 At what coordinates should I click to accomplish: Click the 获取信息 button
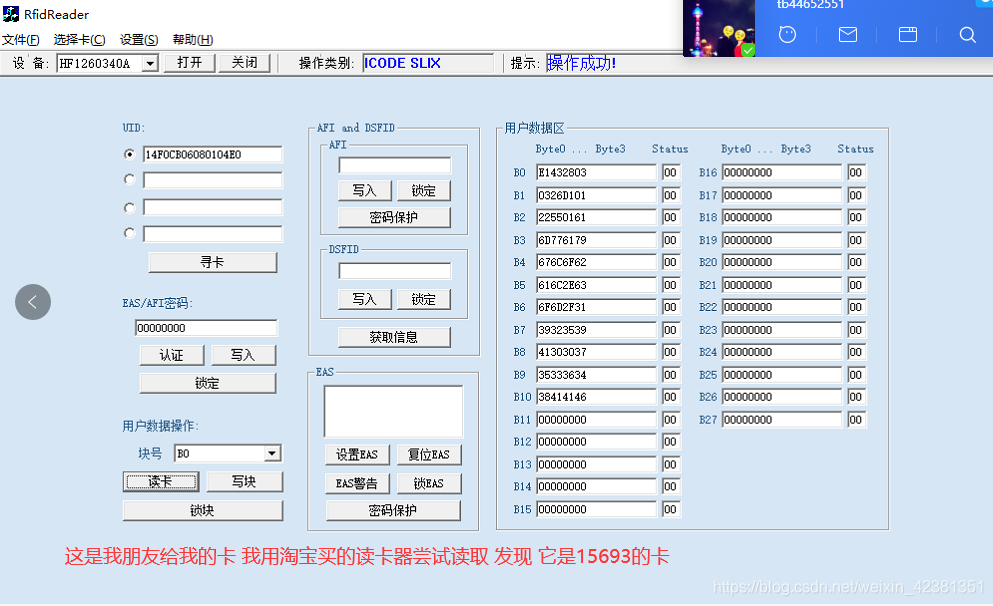394,337
